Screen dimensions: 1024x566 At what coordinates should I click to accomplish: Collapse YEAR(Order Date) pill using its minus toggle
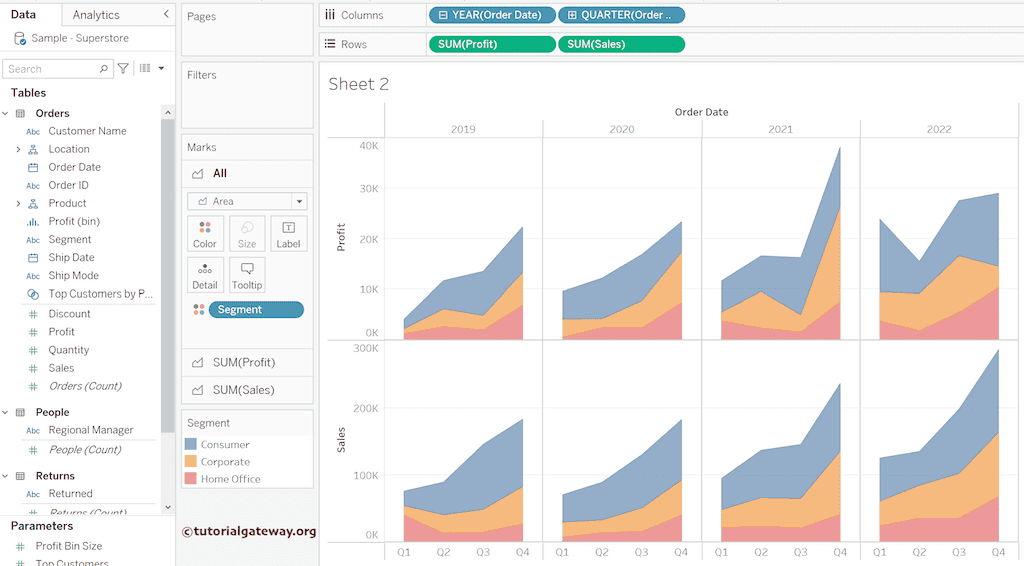pos(442,15)
